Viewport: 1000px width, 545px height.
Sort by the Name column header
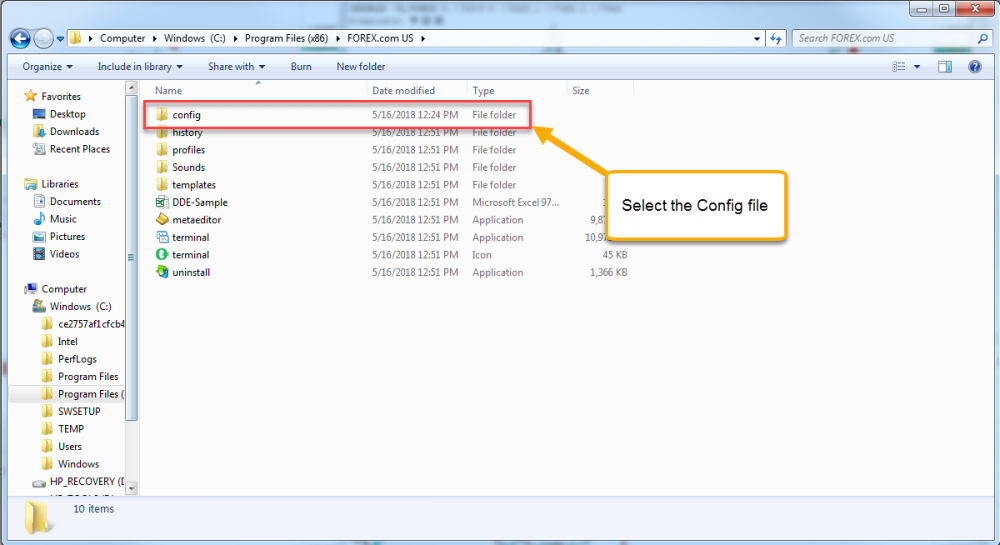(168, 91)
